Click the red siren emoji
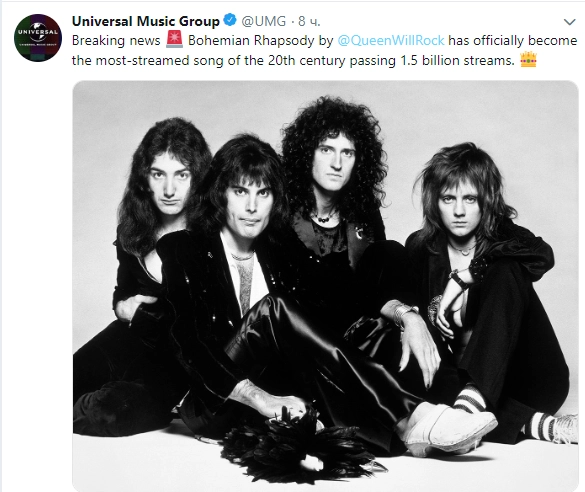The image size is (585, 492). tap(174, 40)
